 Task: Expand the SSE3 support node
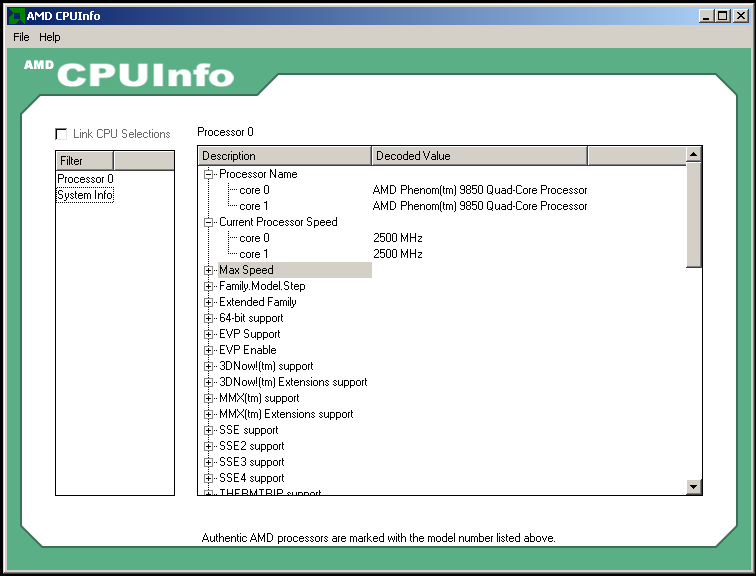tap(208, 462)
